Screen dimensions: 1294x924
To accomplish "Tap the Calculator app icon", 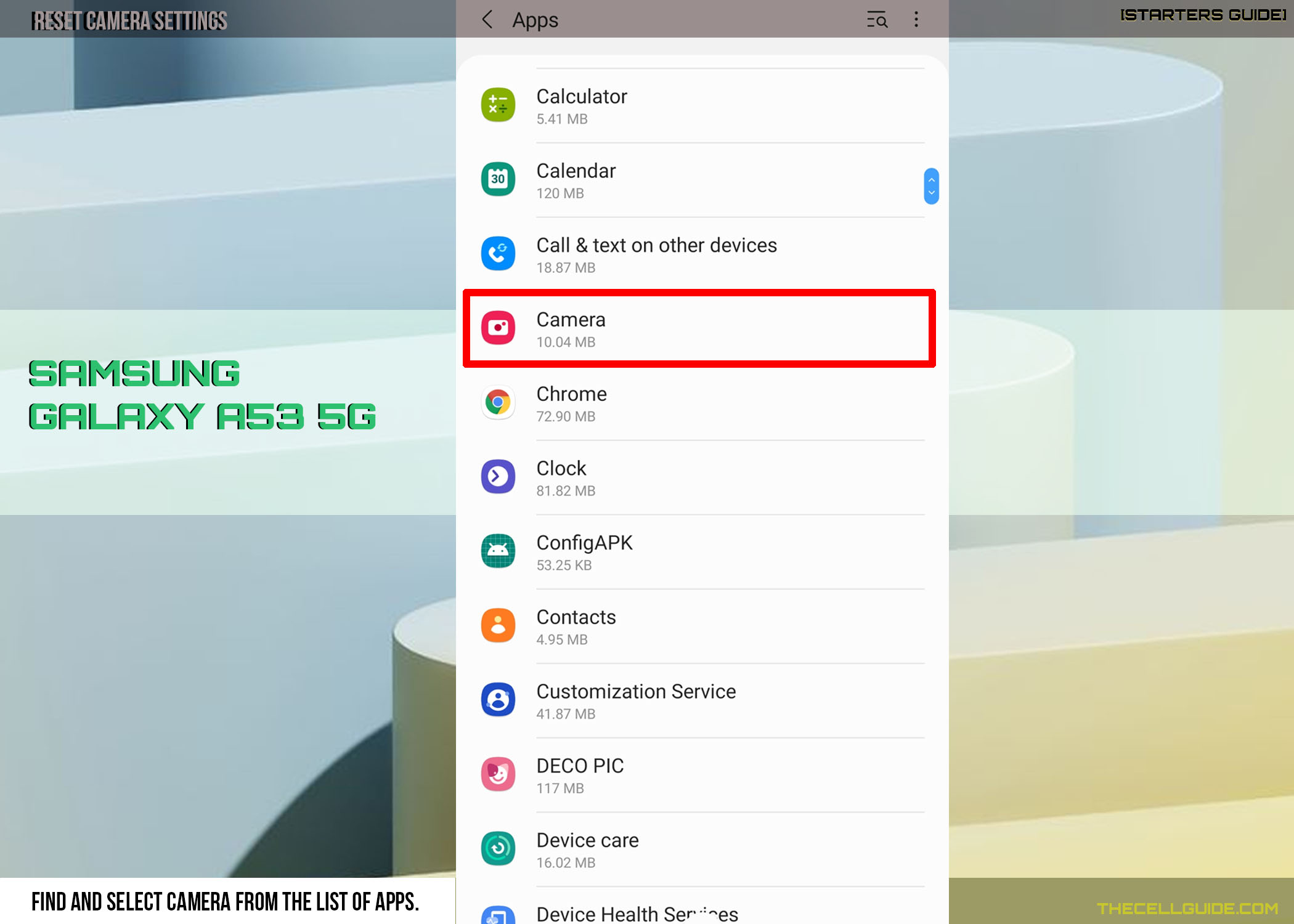I will pos(498,105).
